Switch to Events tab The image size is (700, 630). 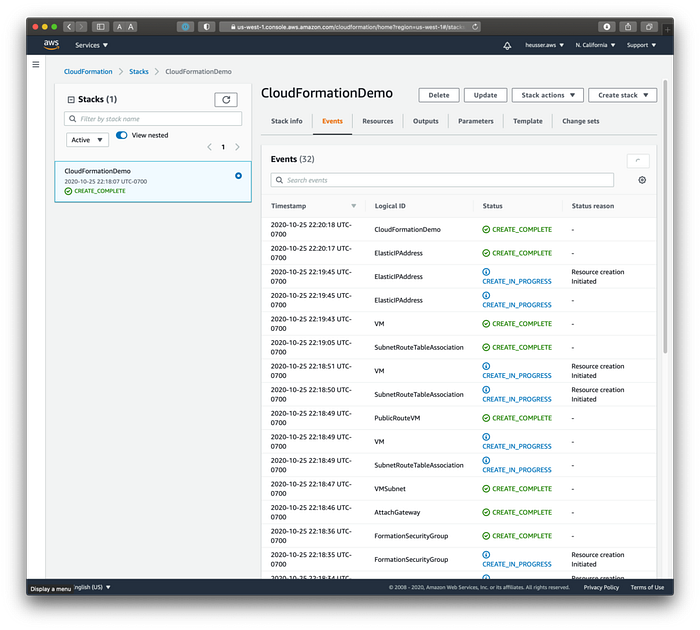(333, 121)
